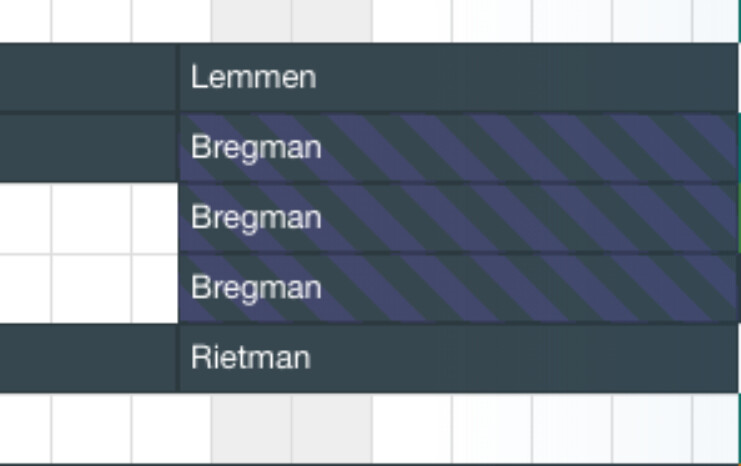The image size is (741, 466).
Task: Click first grey shaded cell above Lemmen
Action: pos(251,20)
